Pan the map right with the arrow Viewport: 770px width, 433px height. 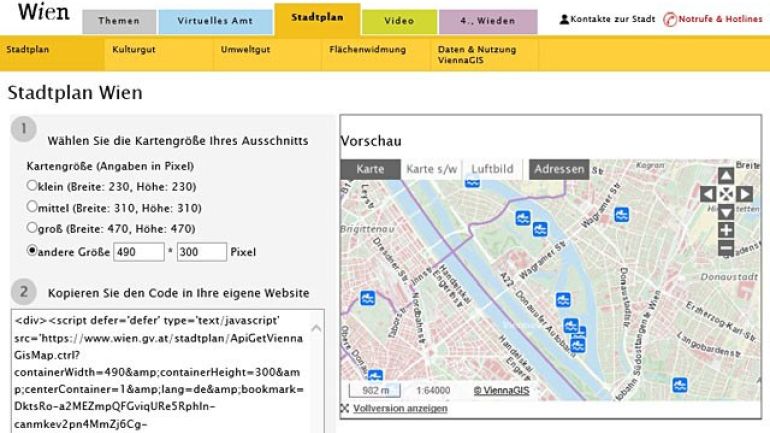744,194
